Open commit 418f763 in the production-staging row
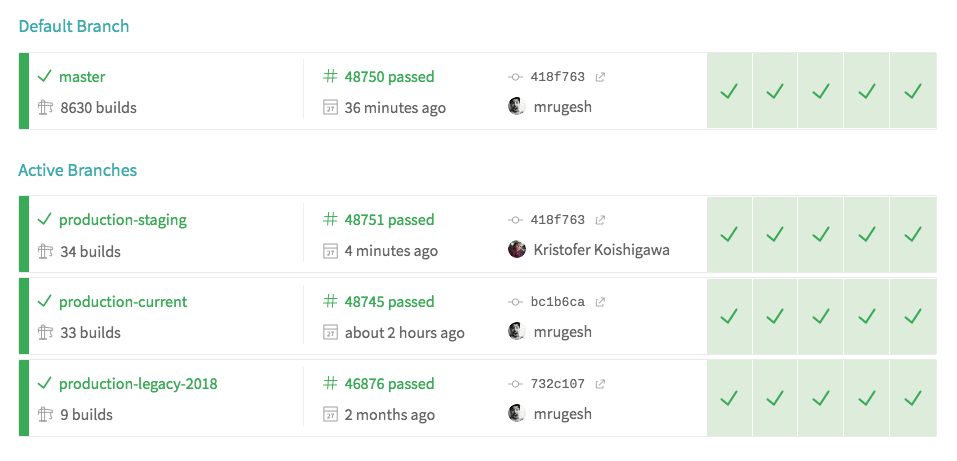The image size is (957, 461). pos(557,220)
